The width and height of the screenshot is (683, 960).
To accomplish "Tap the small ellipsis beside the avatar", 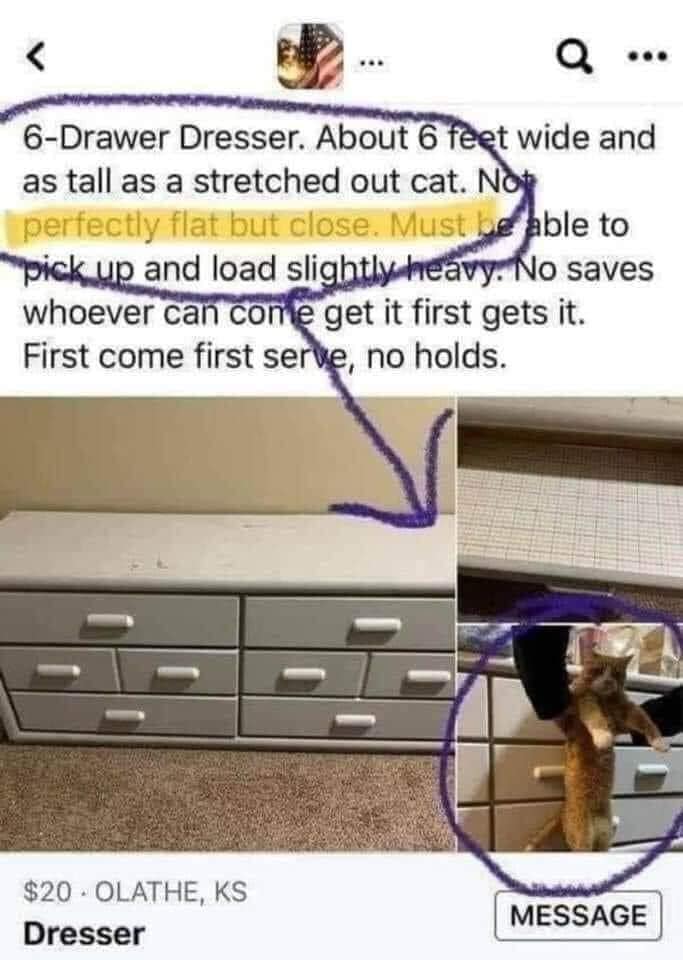I will pyautogui.click(x=371, y=62).
